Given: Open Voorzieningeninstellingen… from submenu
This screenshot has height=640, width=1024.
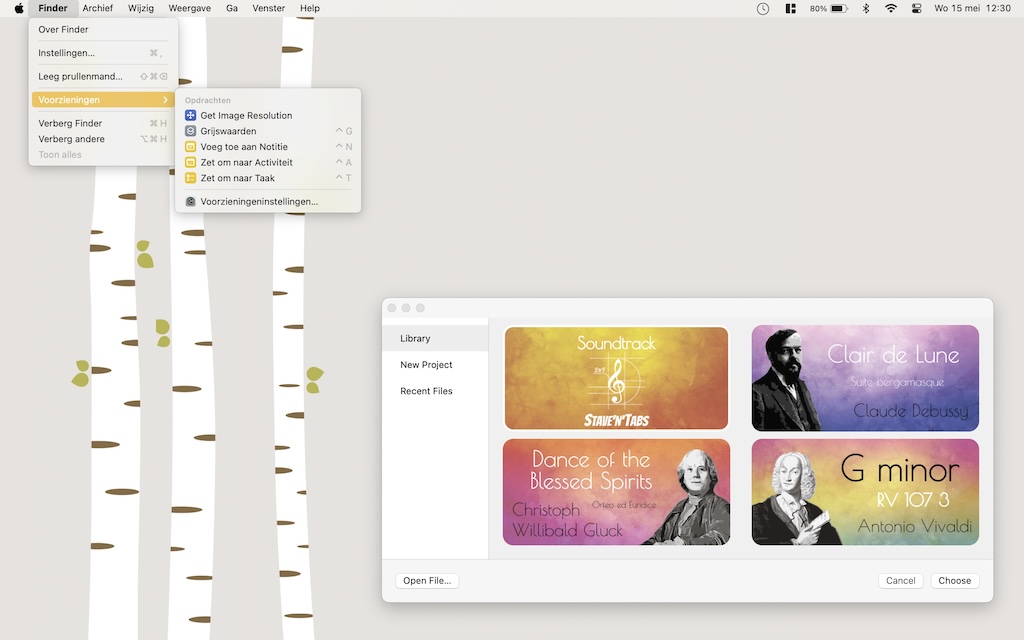Looking at the screenshot, I should point(268,202).
